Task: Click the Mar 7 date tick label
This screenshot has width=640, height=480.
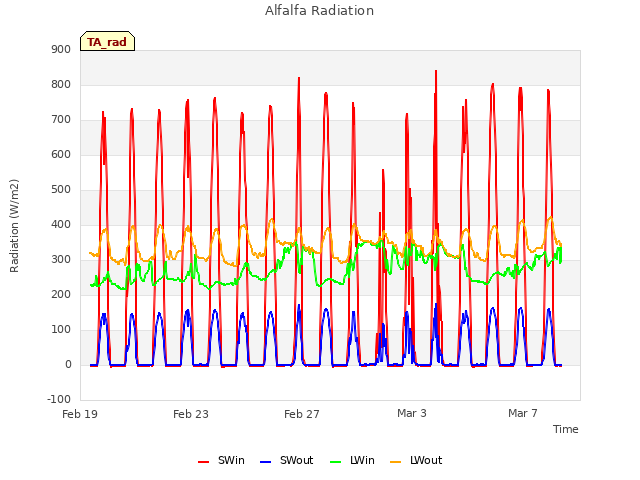Action: pyautogui.click(x=523, y=413)
